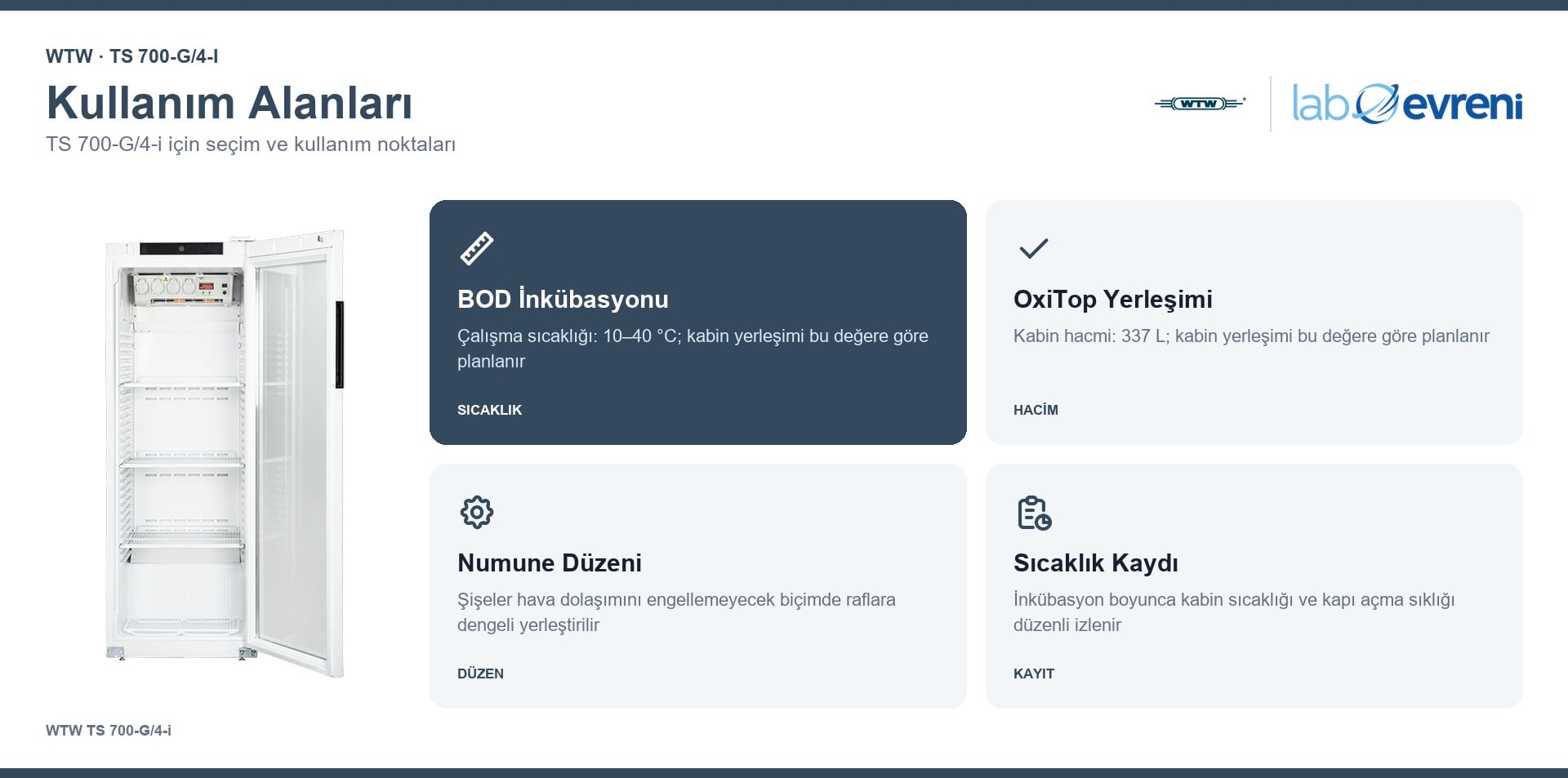This screenshot has width=1568, height=778.
Task: Click the WTW · TS 700-G/4-I breadcrumb text
Action: 131,56
